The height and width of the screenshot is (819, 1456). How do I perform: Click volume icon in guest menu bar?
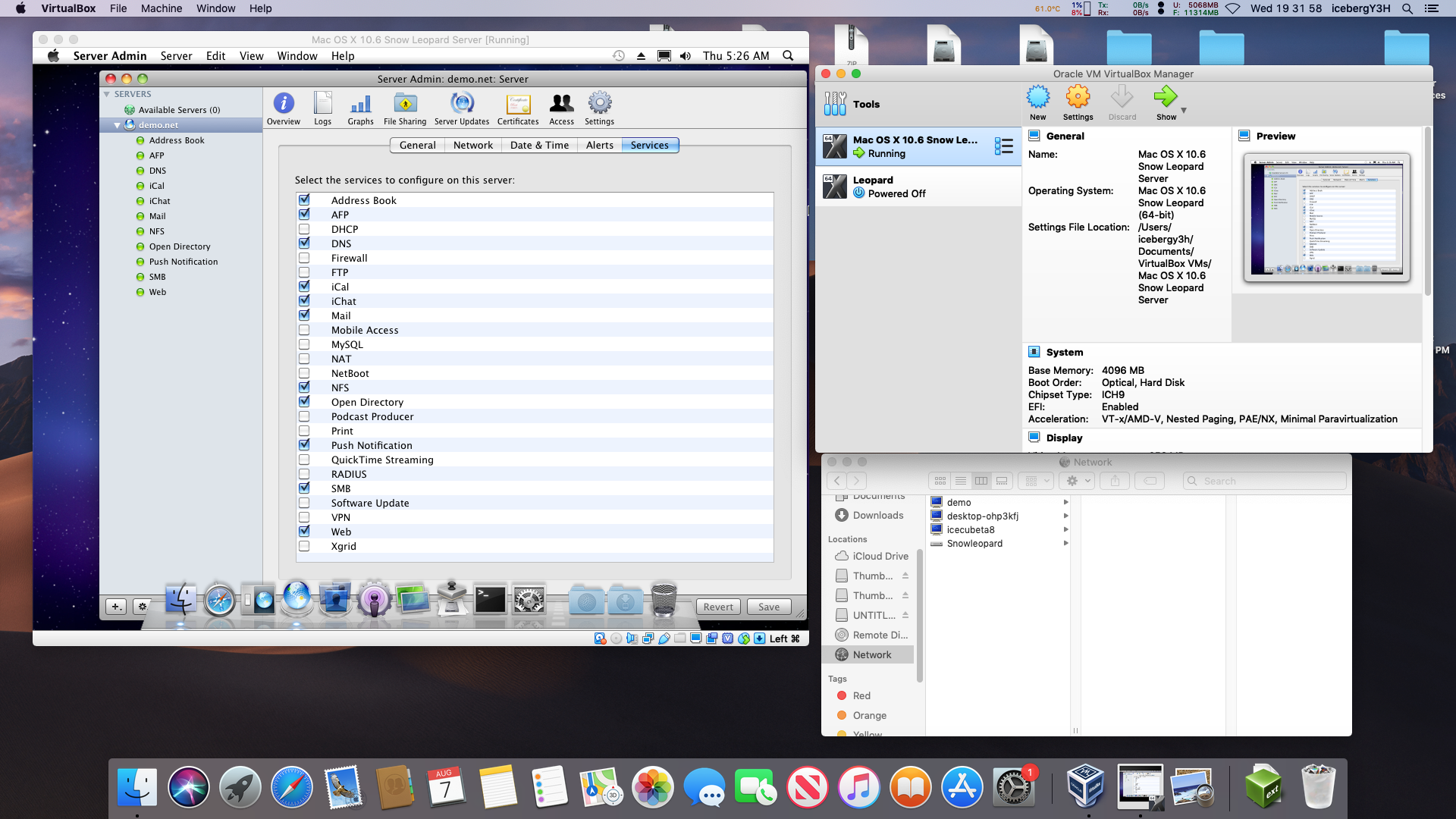(x=686, y=55)
